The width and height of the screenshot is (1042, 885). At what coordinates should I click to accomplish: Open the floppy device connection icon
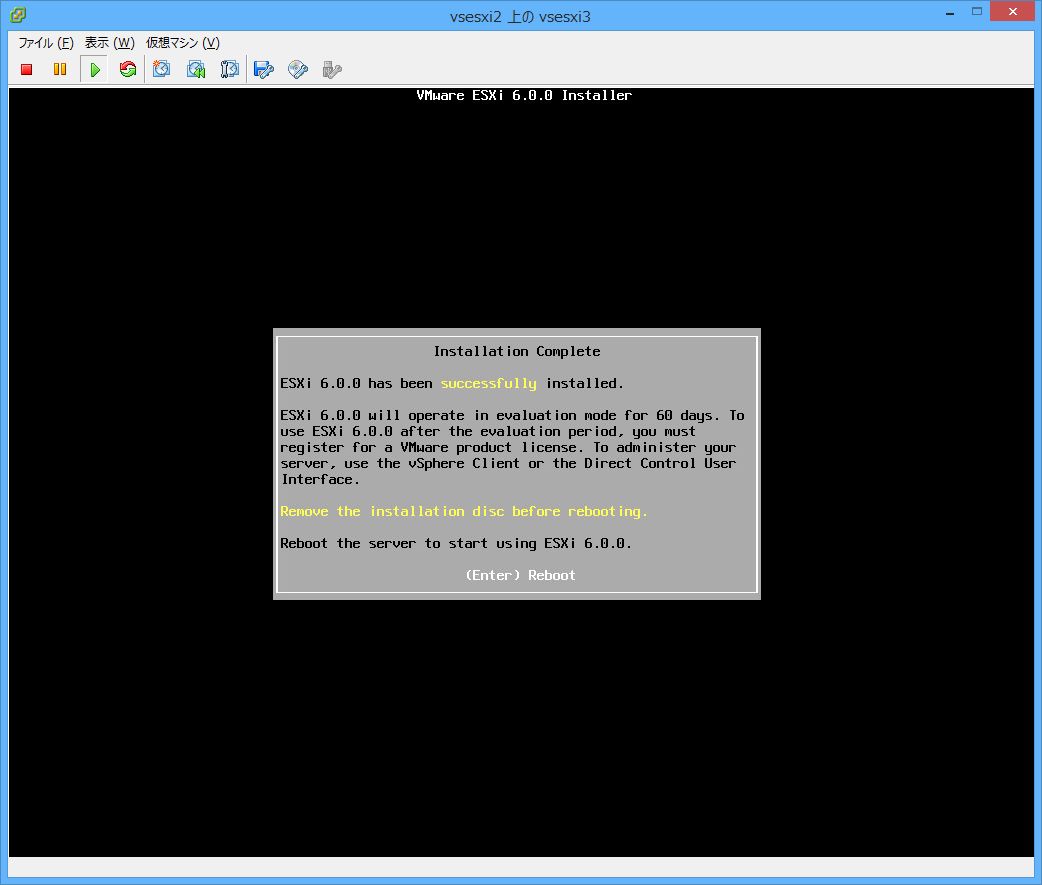coord(264,69)
